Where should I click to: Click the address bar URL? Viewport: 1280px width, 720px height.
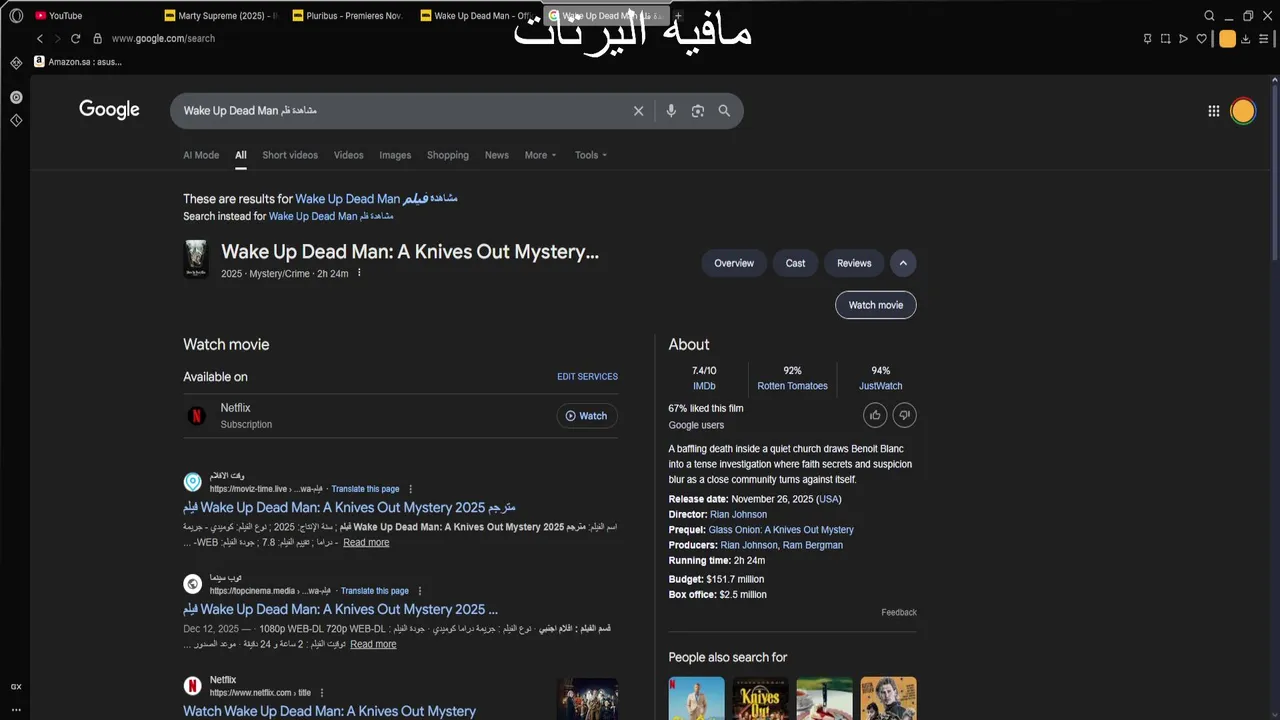[163, 38]
